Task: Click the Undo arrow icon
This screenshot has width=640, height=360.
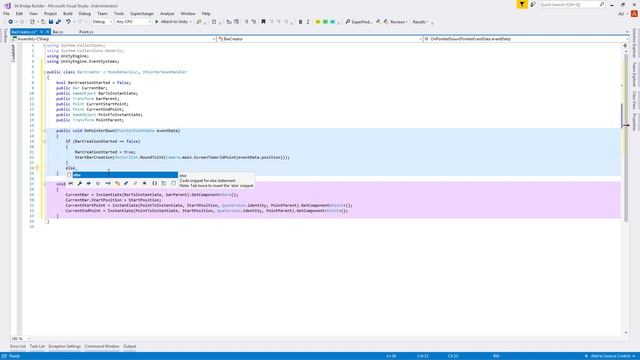Action: [68, 22]
